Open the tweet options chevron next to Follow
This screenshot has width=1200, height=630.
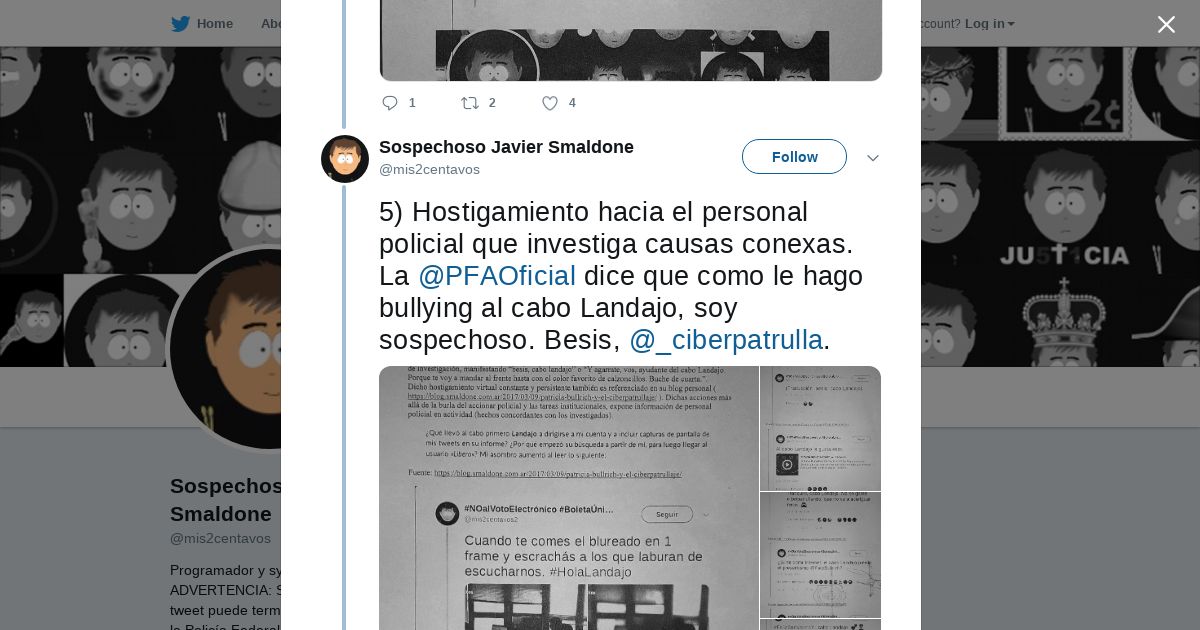873,158
